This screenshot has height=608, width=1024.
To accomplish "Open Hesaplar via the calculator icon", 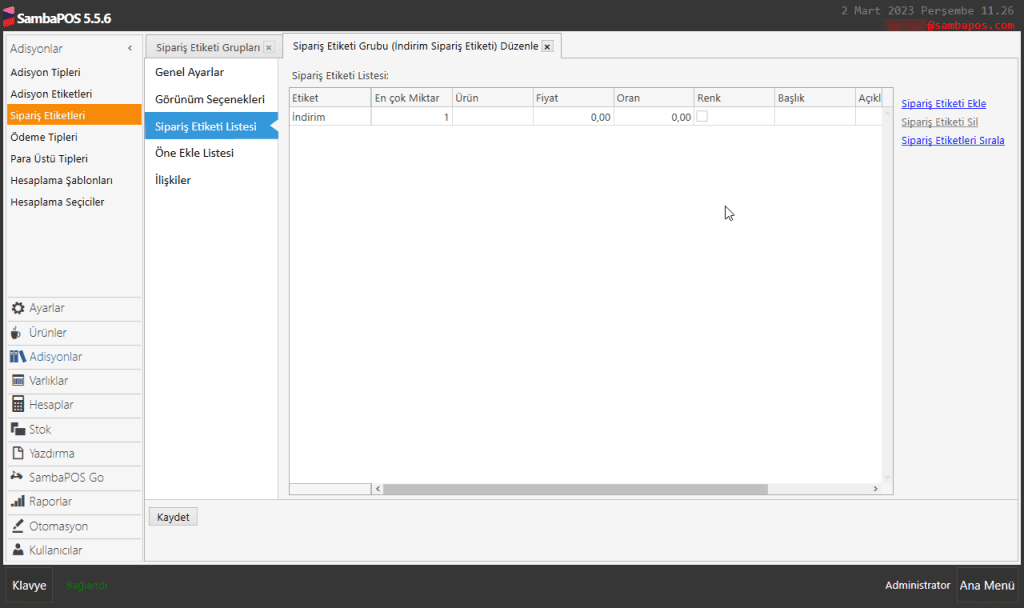I will [x=18, y=405].
